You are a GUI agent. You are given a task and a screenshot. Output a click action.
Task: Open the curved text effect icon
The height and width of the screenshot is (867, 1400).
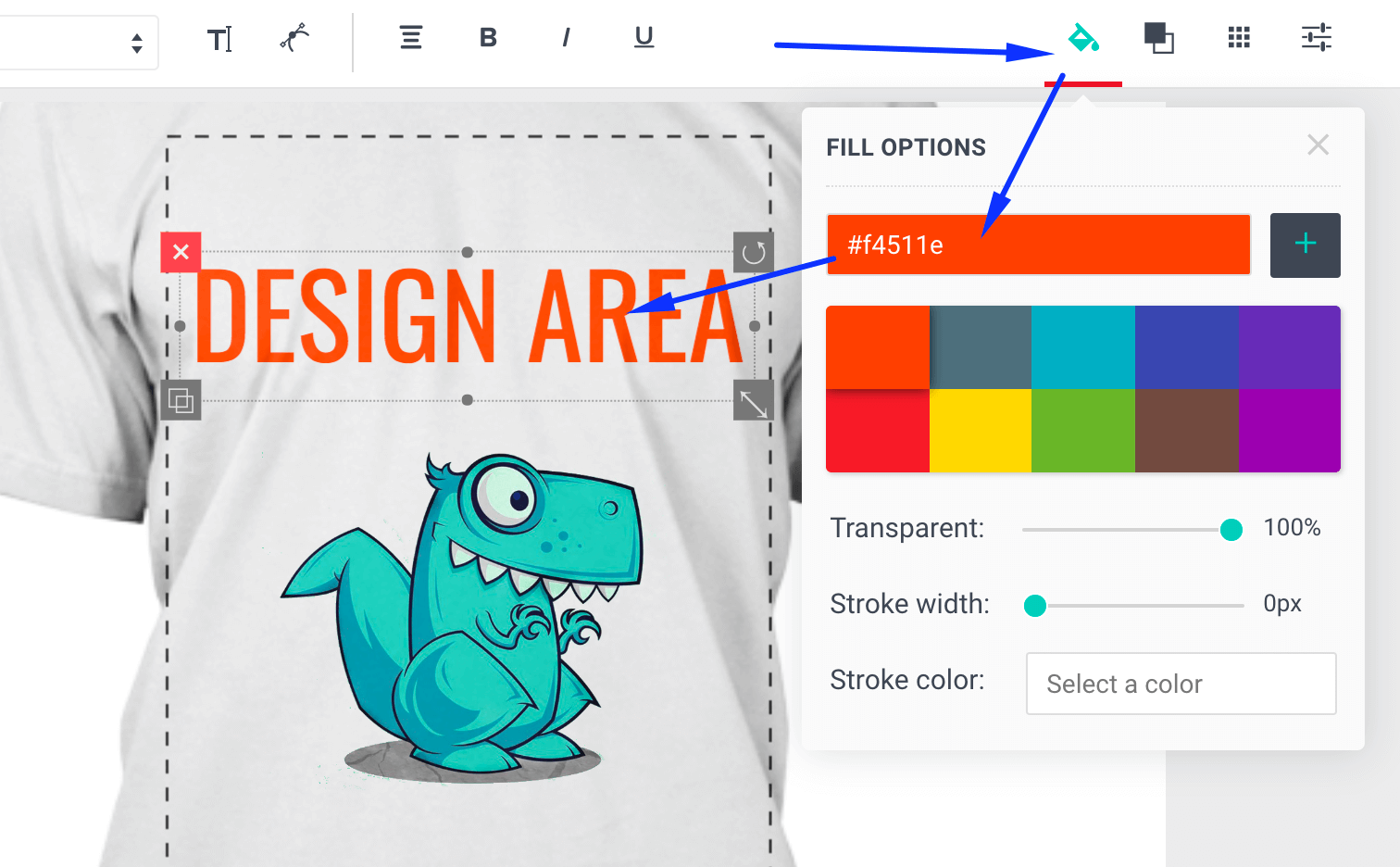click(x=294, y=38)
